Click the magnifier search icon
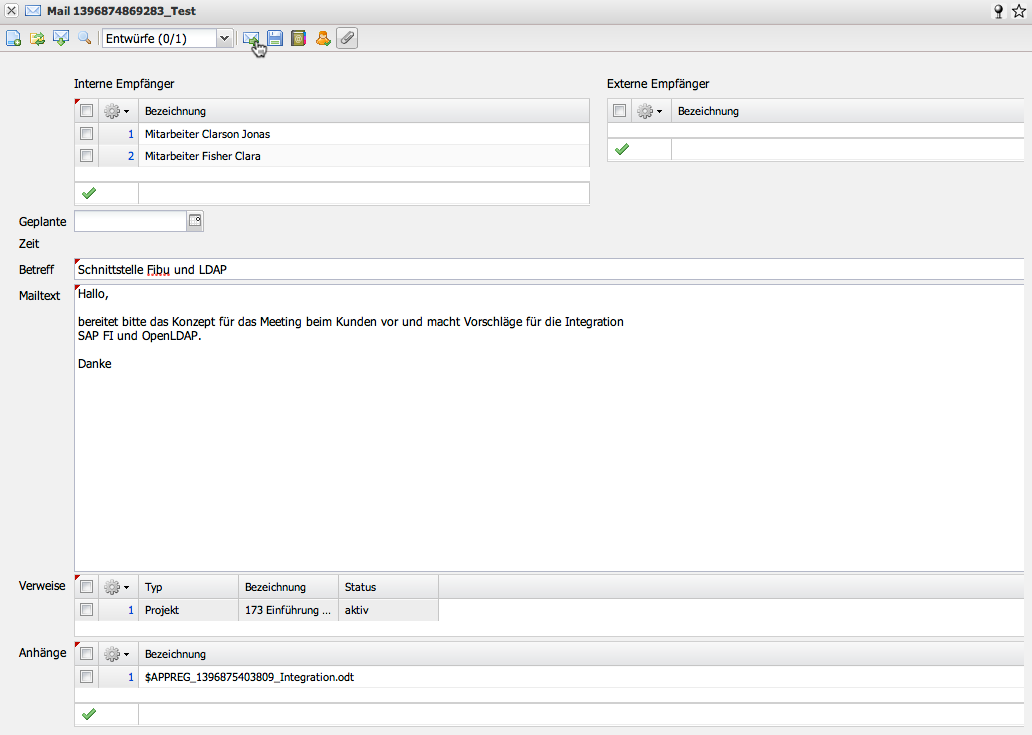 [x=85, y=38]
